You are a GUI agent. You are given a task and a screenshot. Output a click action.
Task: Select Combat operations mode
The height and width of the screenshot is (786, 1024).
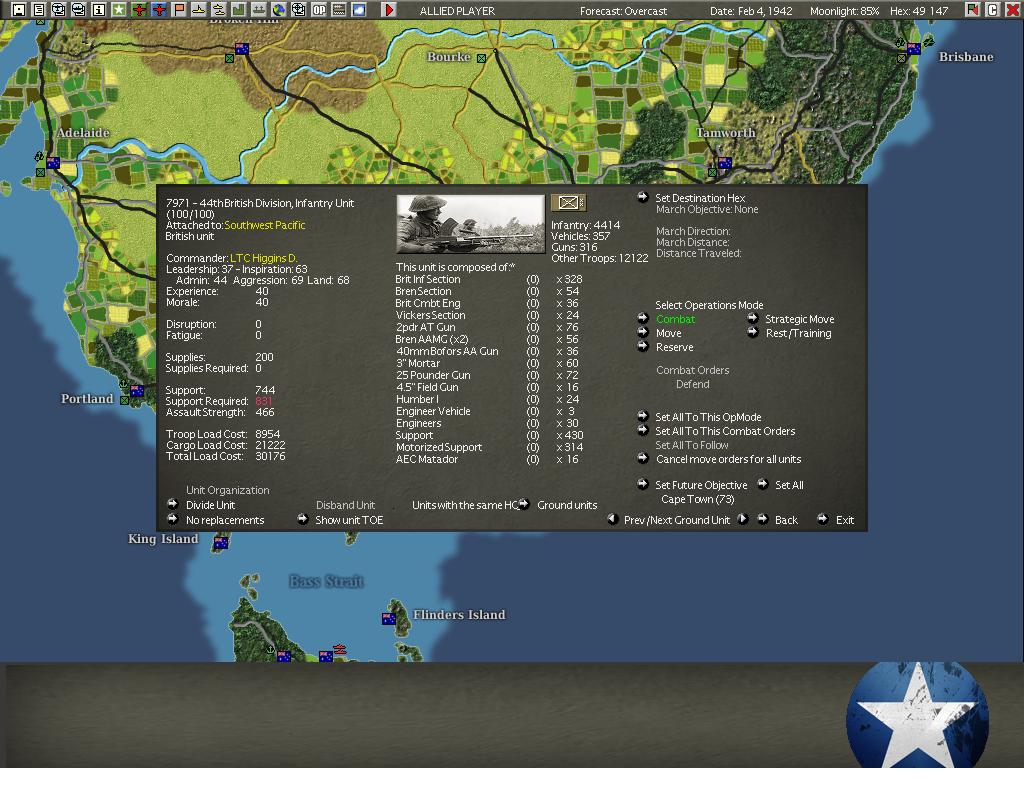675,319
